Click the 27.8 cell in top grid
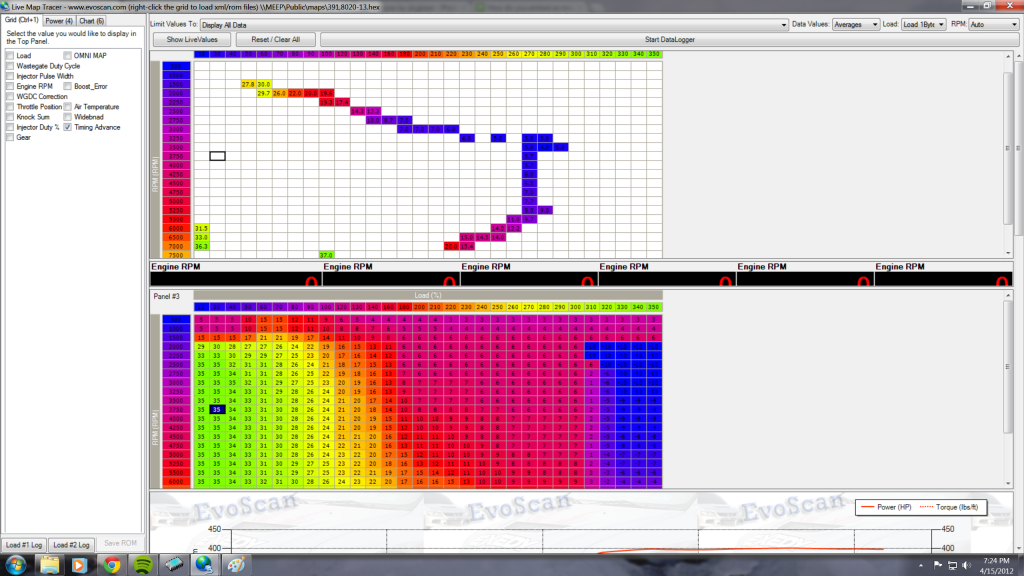 (x=248, y=84)
